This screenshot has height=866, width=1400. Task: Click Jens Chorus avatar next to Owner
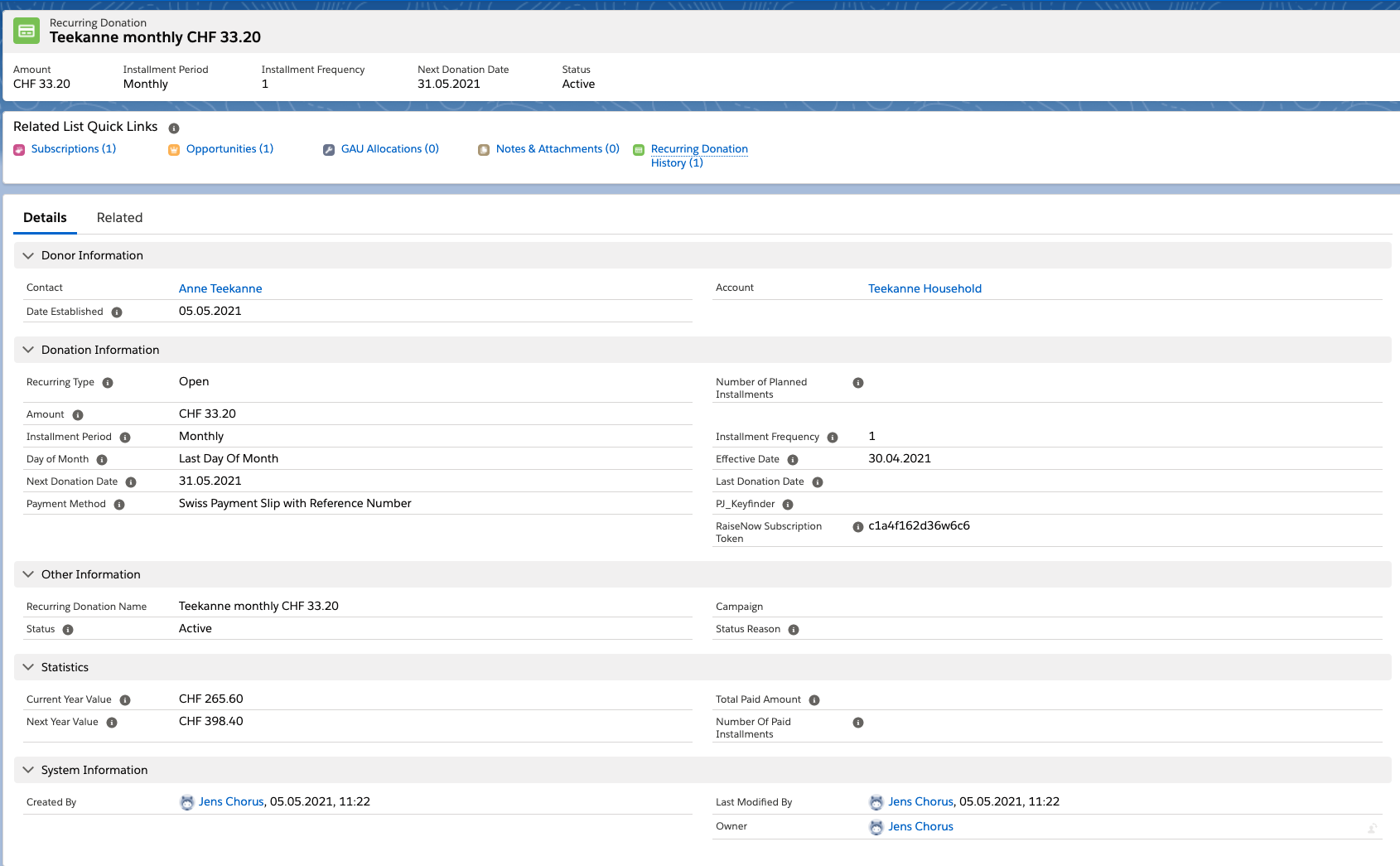(x=876, y=827)
